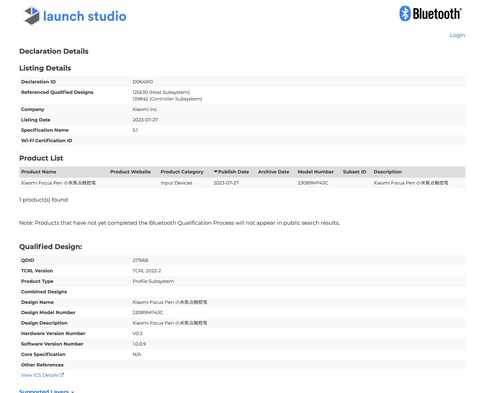
Task: Select Hardware Version Number value V0.3
Action: [x=137, y=333]
